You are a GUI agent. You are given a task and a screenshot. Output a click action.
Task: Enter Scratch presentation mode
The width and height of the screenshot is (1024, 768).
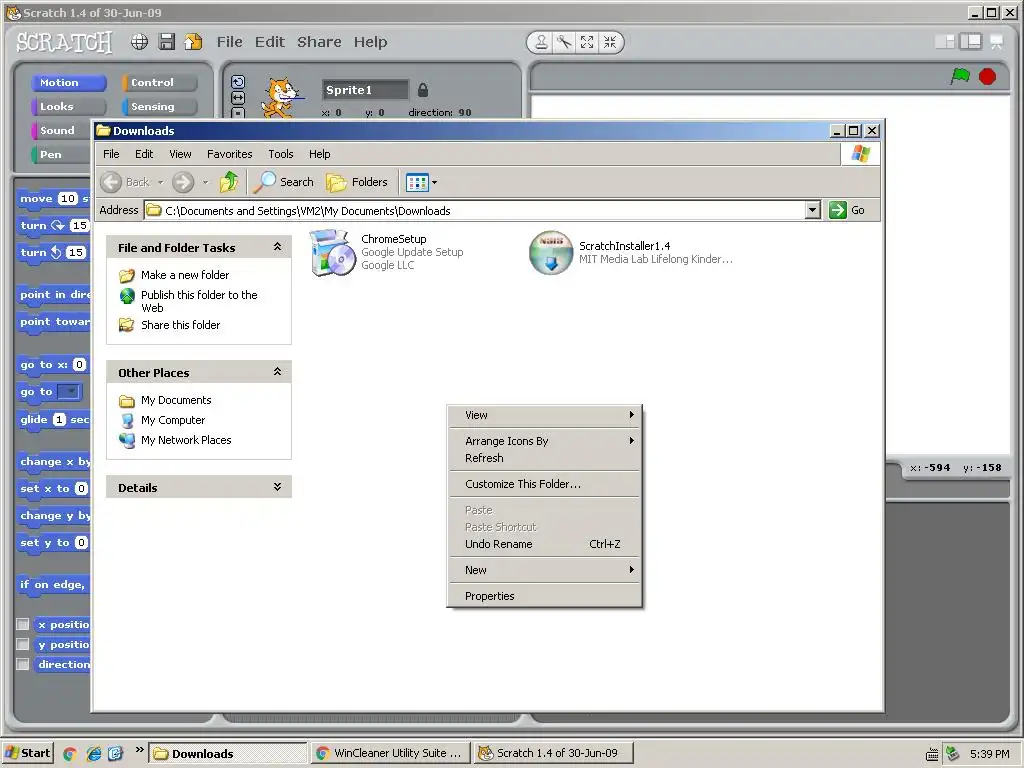997,42
